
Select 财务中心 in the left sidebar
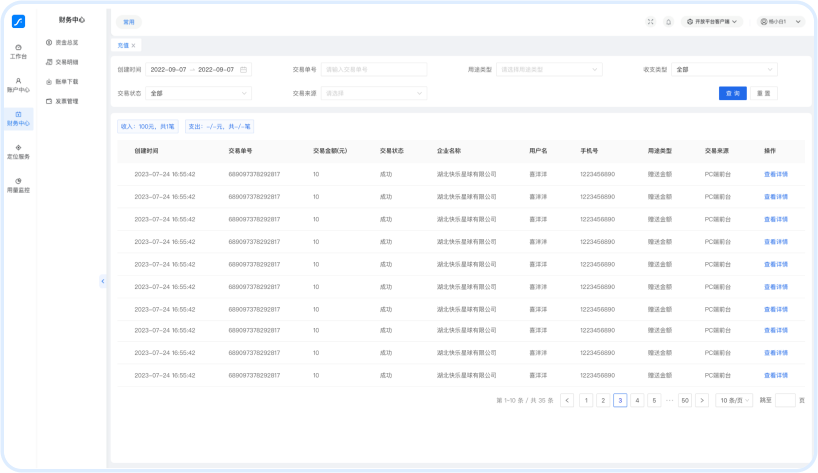tap(18, 119)
